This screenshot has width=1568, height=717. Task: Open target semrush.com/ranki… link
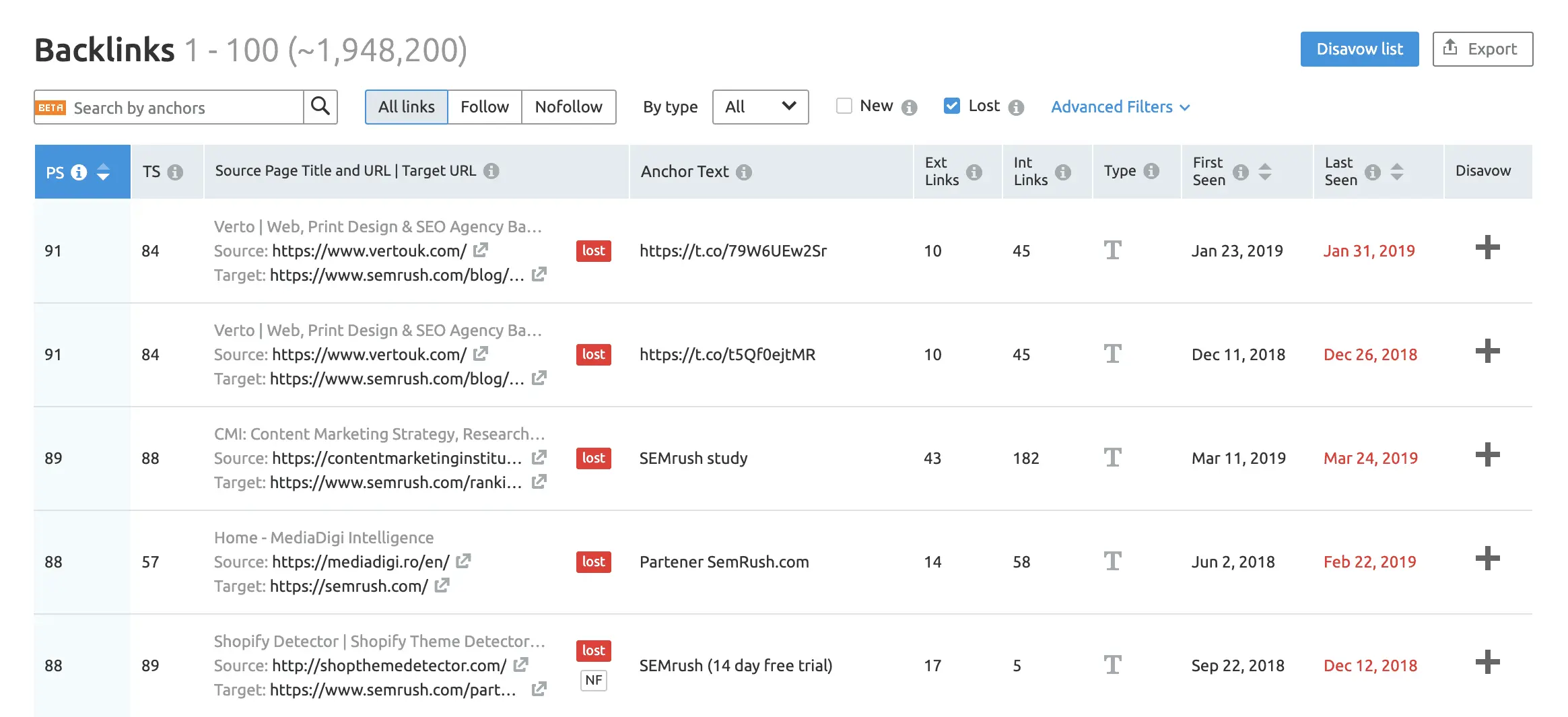396,483
